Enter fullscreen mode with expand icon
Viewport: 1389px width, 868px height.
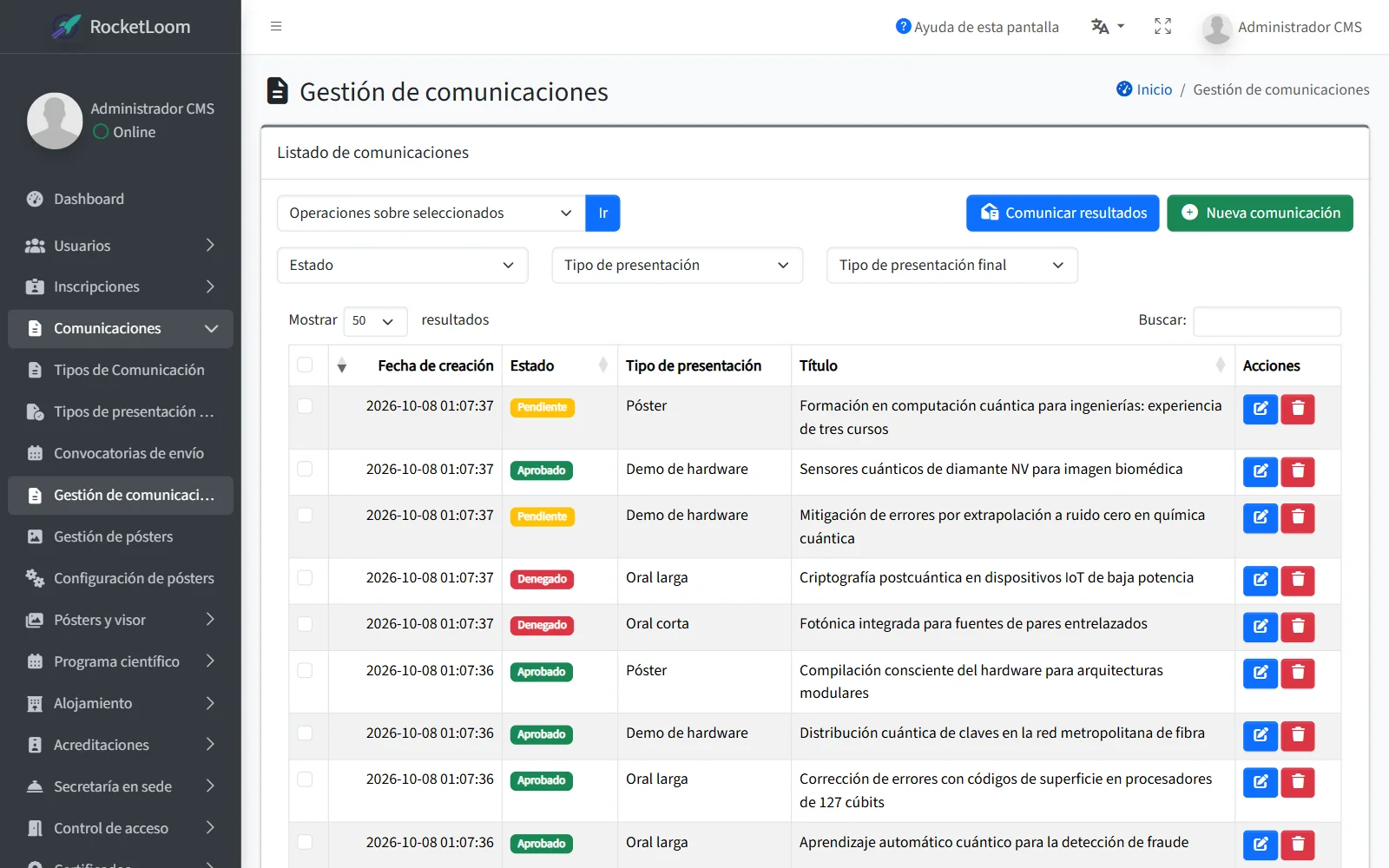click(x=1162, y=26)
